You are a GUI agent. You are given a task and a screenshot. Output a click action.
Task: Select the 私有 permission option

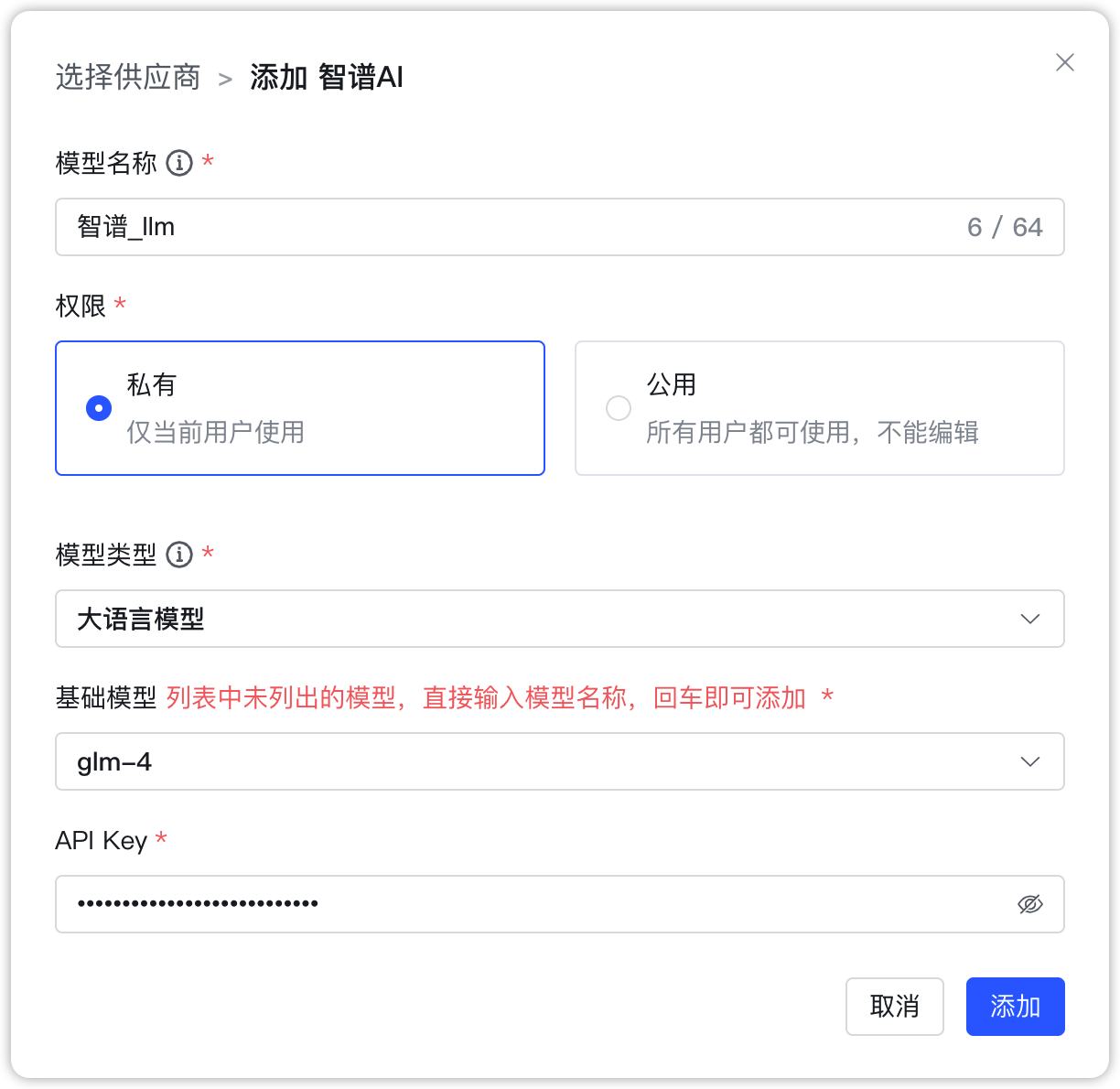[300, 408]
